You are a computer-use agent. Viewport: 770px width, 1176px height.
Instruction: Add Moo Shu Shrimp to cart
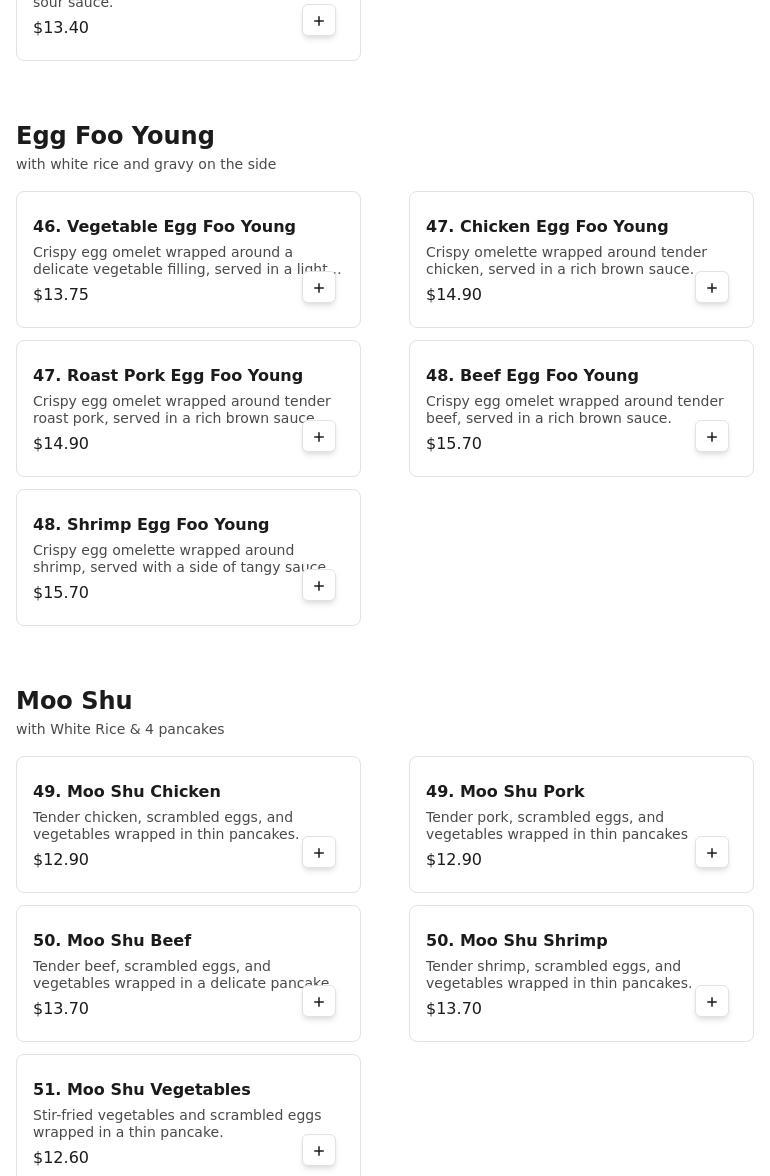pyautogui.click(x=712, y=1002)
